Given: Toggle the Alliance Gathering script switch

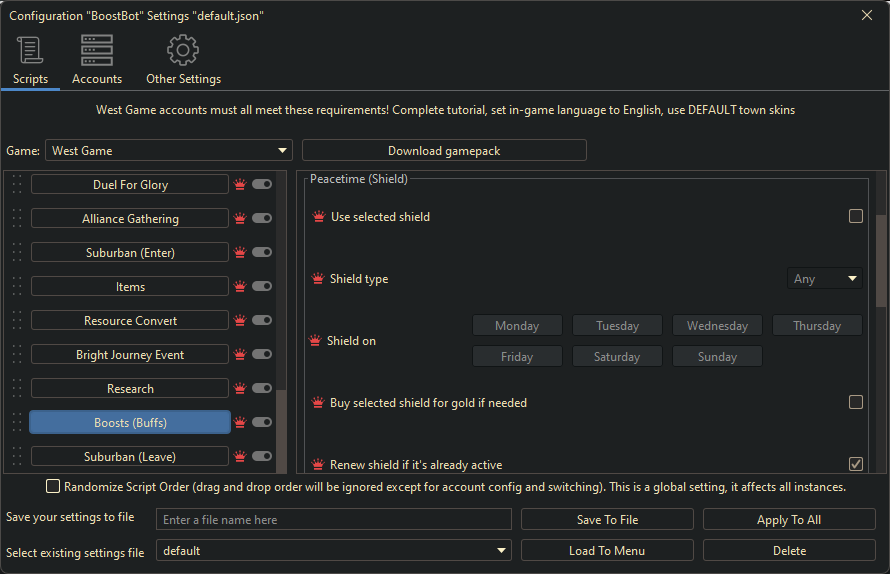Looking at the screenshot, I should tap(262, 219).
